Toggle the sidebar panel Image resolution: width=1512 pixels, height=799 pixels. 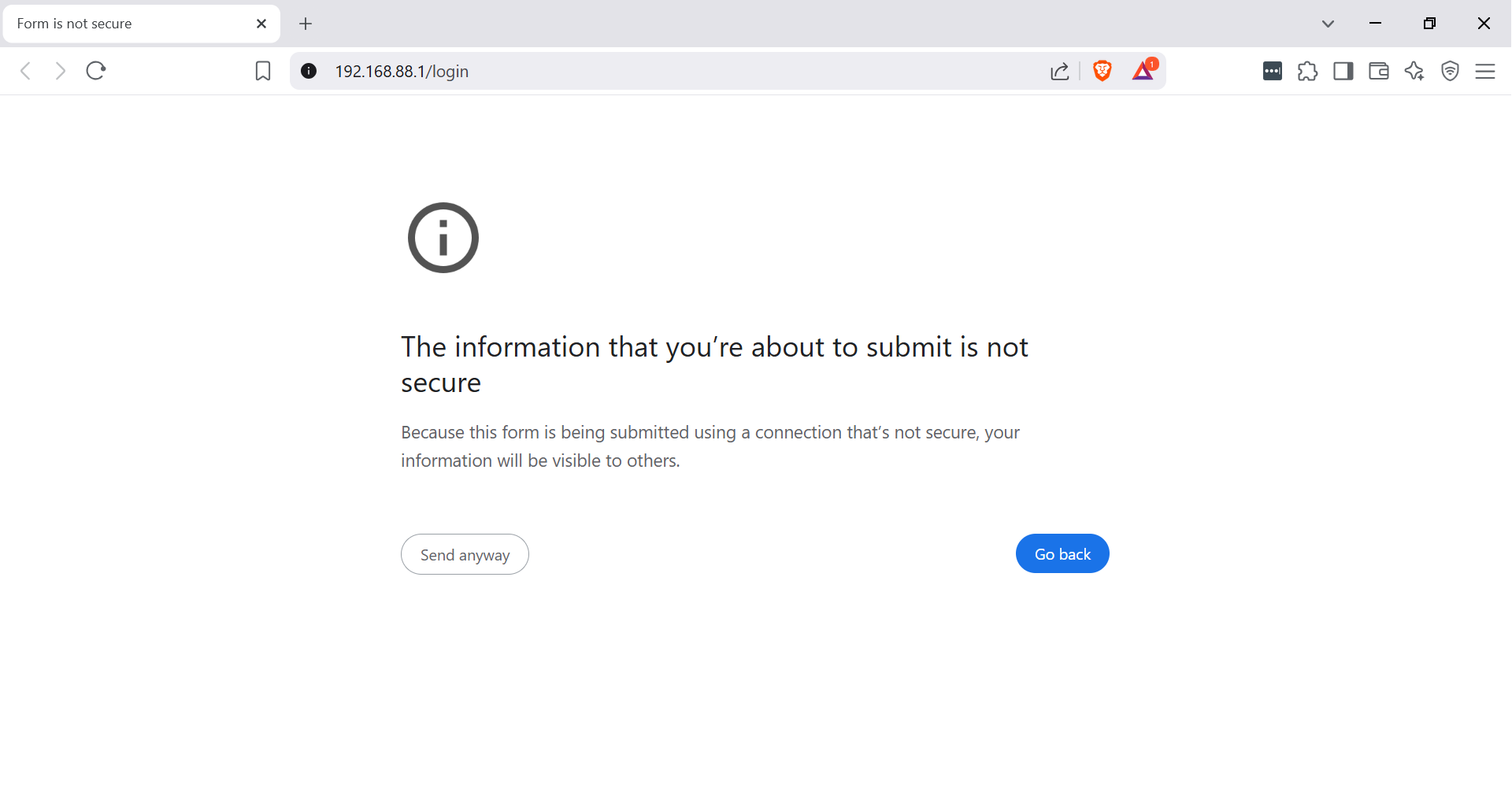pyautogui.click(x=1343, y=71)
